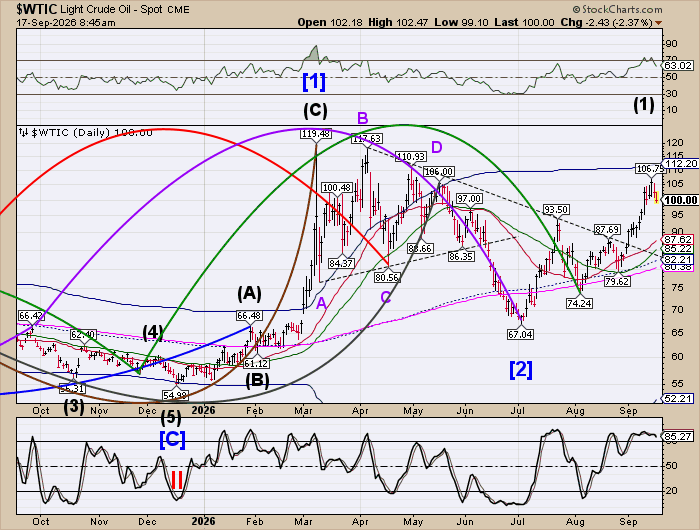The height and width of the screenshot is (530, 700).
Task: Click the 85.27 stochastic value tag
Action: tap(678, 436)
